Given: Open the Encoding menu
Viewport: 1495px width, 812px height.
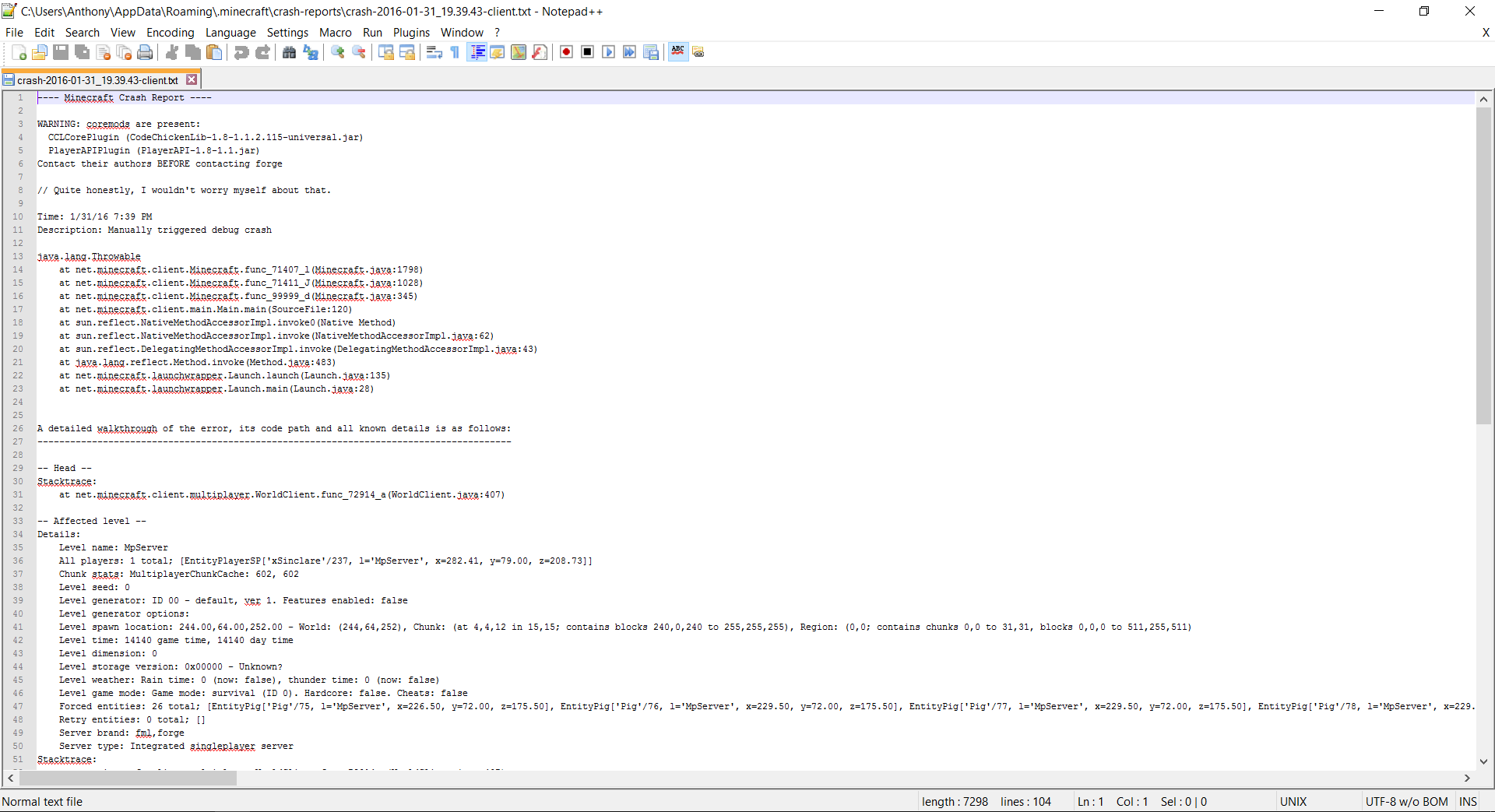Looking at the screenshot, I should click(170, 32).
